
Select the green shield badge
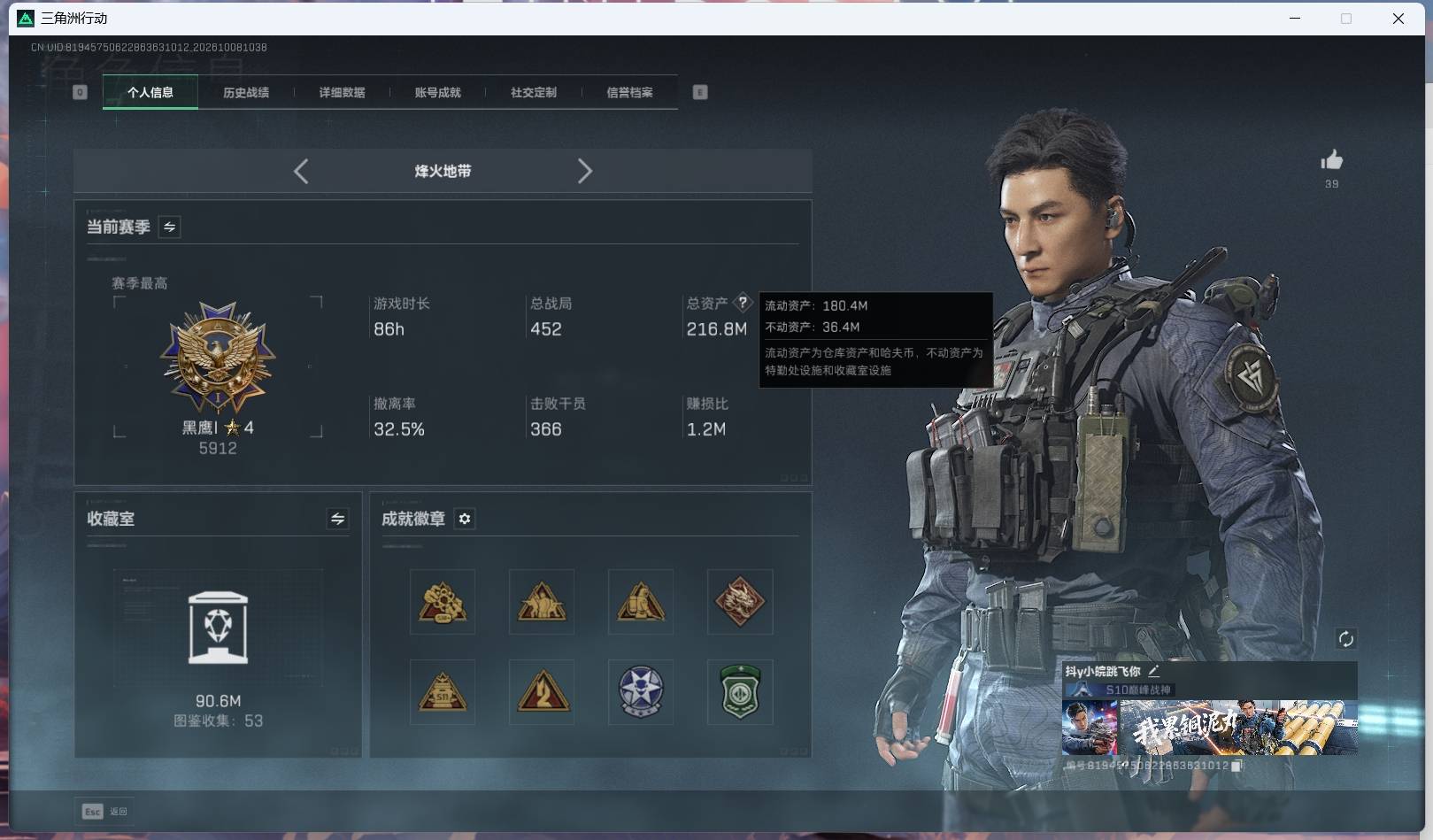click(740, 691)
